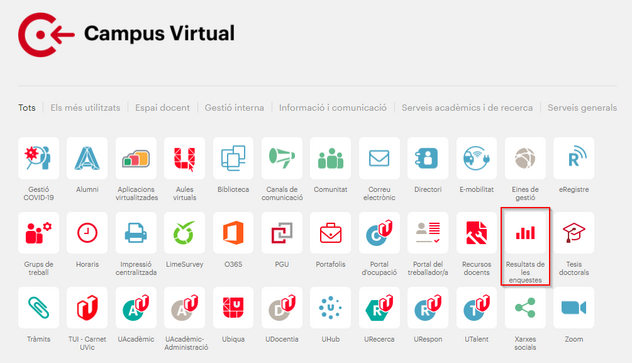Select the Correu electrònic envelope icon
Viewport: 632px width, 363px height.
coord(379,158)
